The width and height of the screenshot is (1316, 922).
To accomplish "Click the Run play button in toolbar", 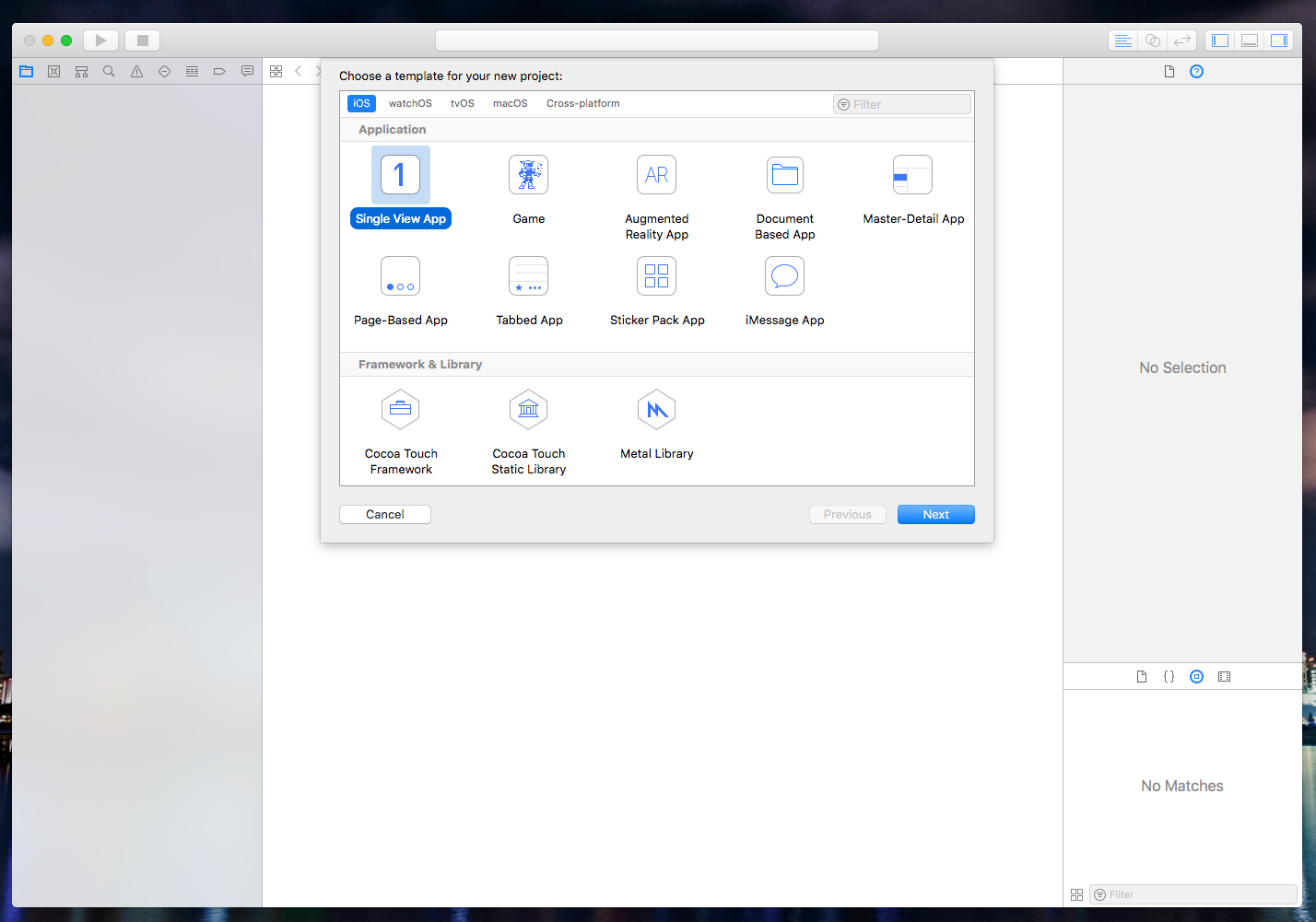I will pyautogui.click(x=100, y=41).
